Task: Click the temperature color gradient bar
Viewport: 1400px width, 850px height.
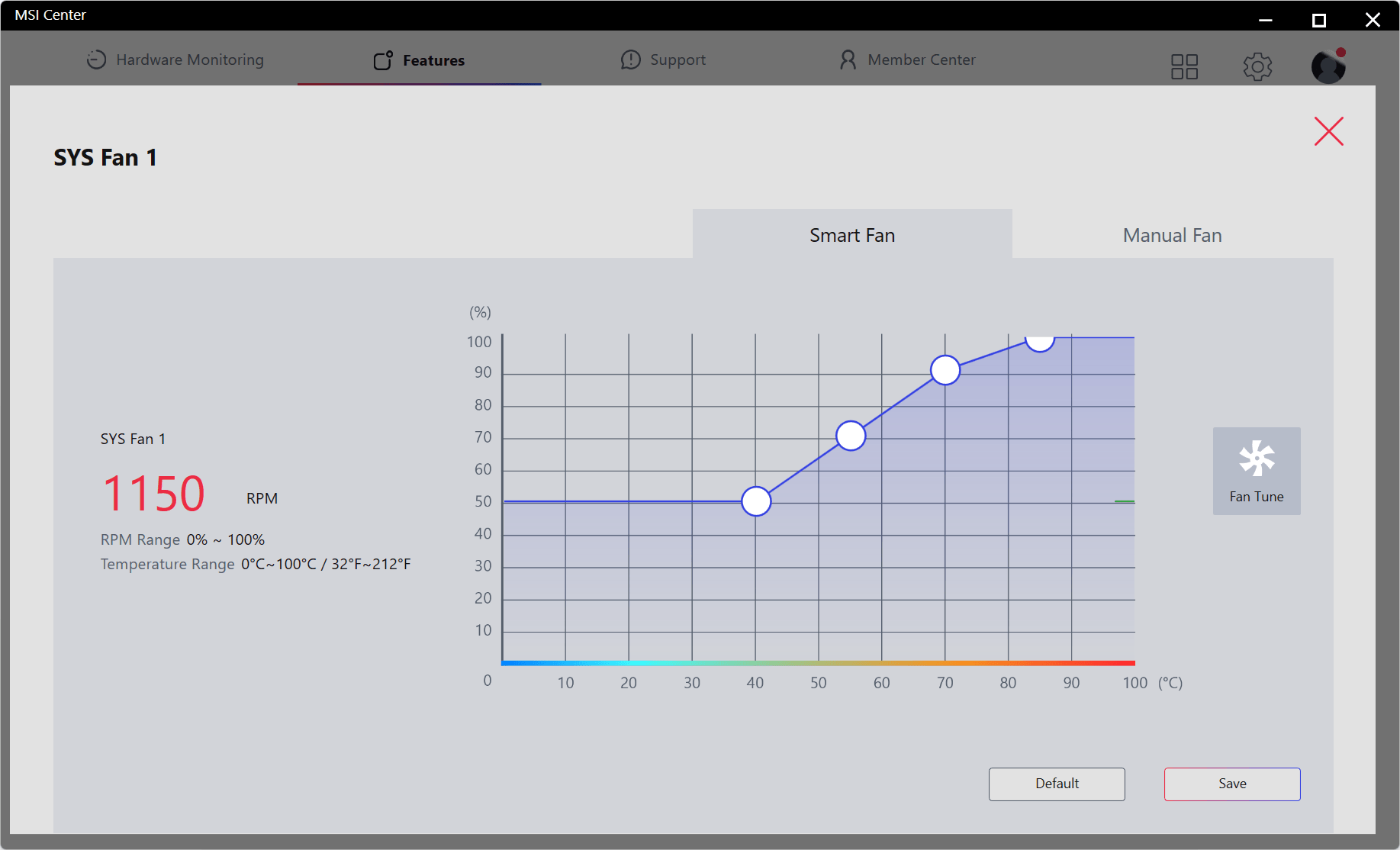Action: (x=818, y=663)
